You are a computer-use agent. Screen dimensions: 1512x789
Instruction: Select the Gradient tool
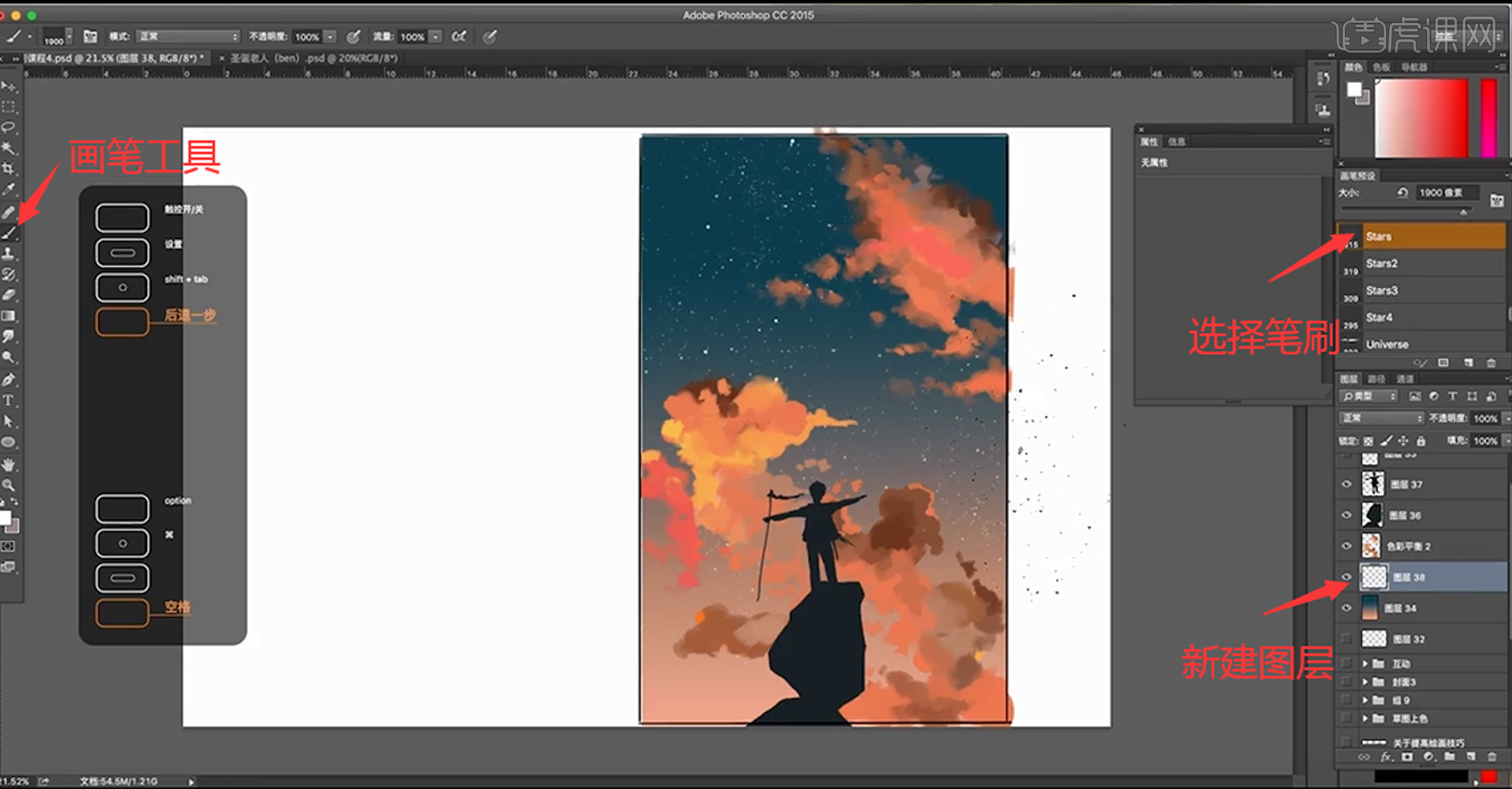point(9,316)
